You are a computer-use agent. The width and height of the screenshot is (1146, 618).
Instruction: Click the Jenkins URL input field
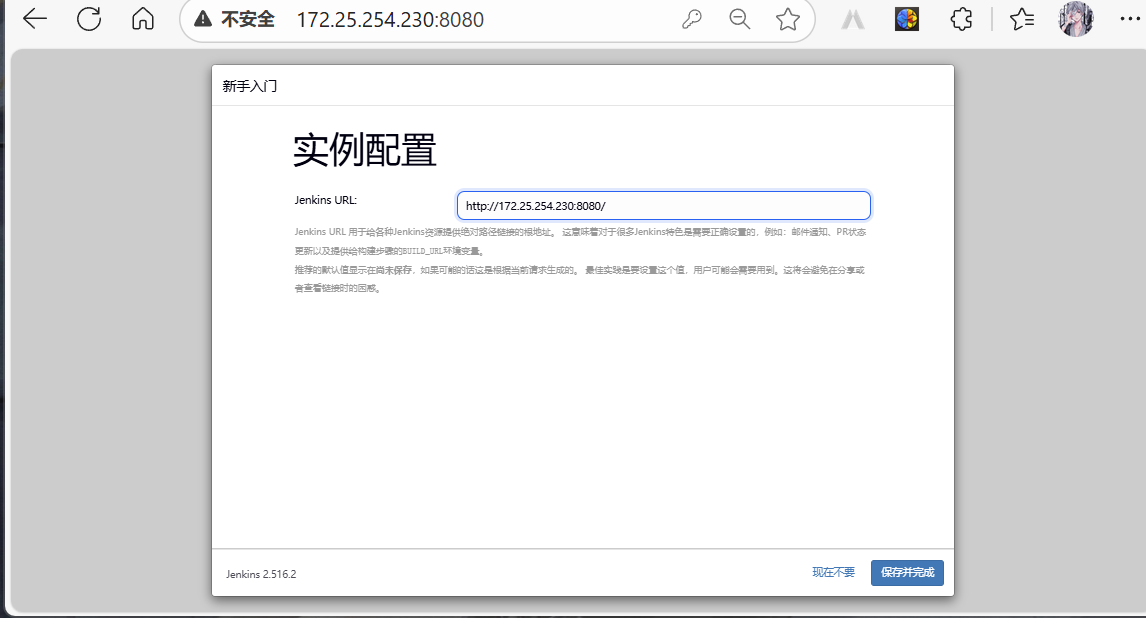(664, 205)
